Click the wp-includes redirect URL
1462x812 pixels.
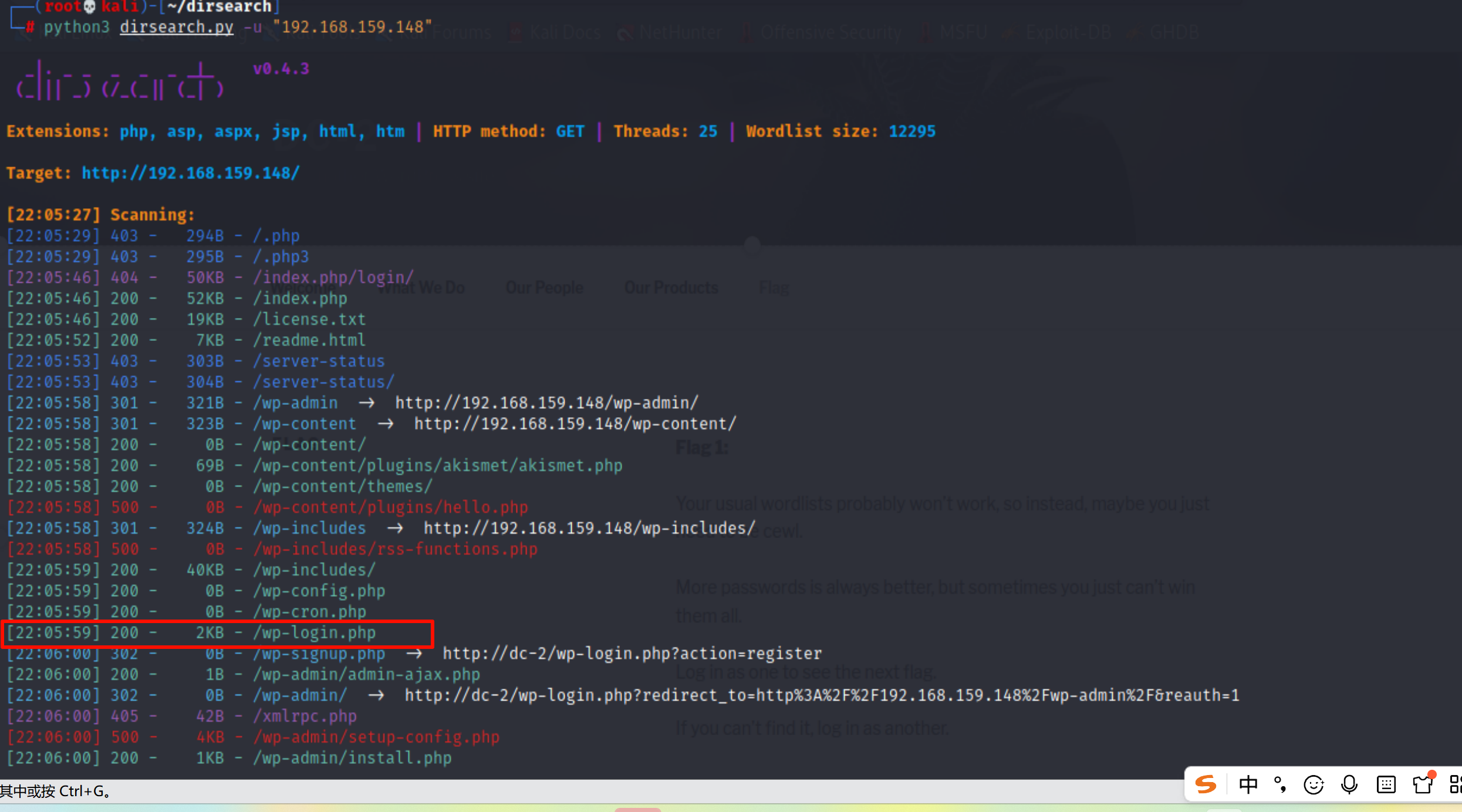tap(589, 529)
